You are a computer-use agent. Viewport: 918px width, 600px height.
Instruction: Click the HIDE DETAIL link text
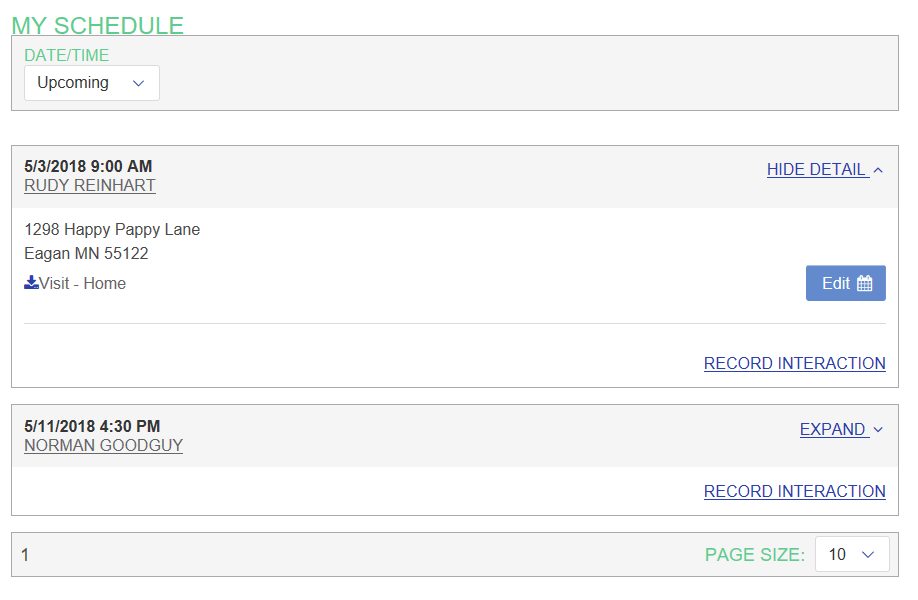point(816,170)
